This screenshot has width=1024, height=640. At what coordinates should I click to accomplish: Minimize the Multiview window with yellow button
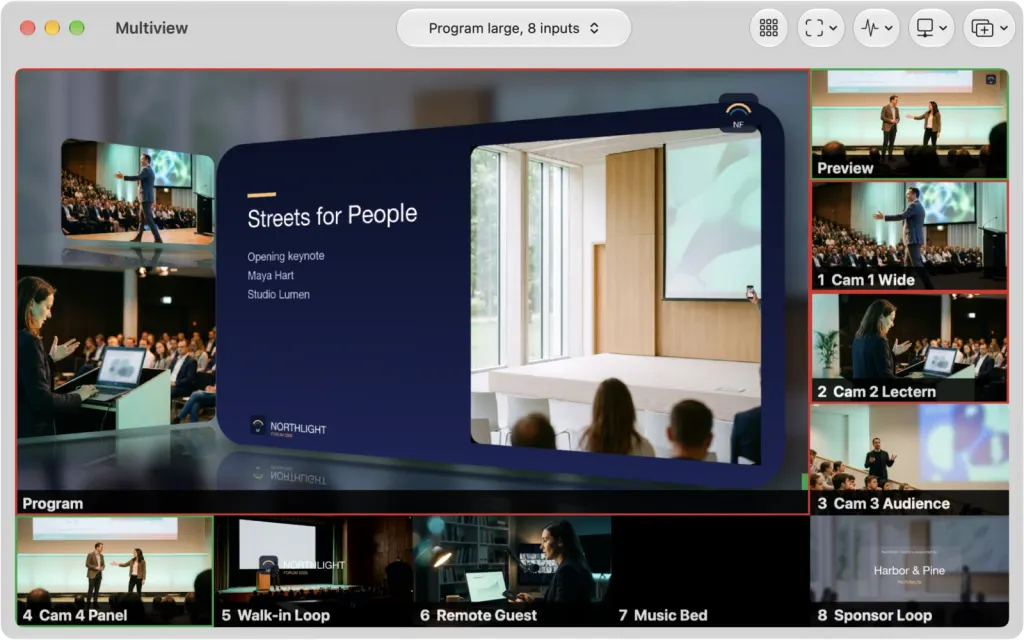tap(52, 28)
